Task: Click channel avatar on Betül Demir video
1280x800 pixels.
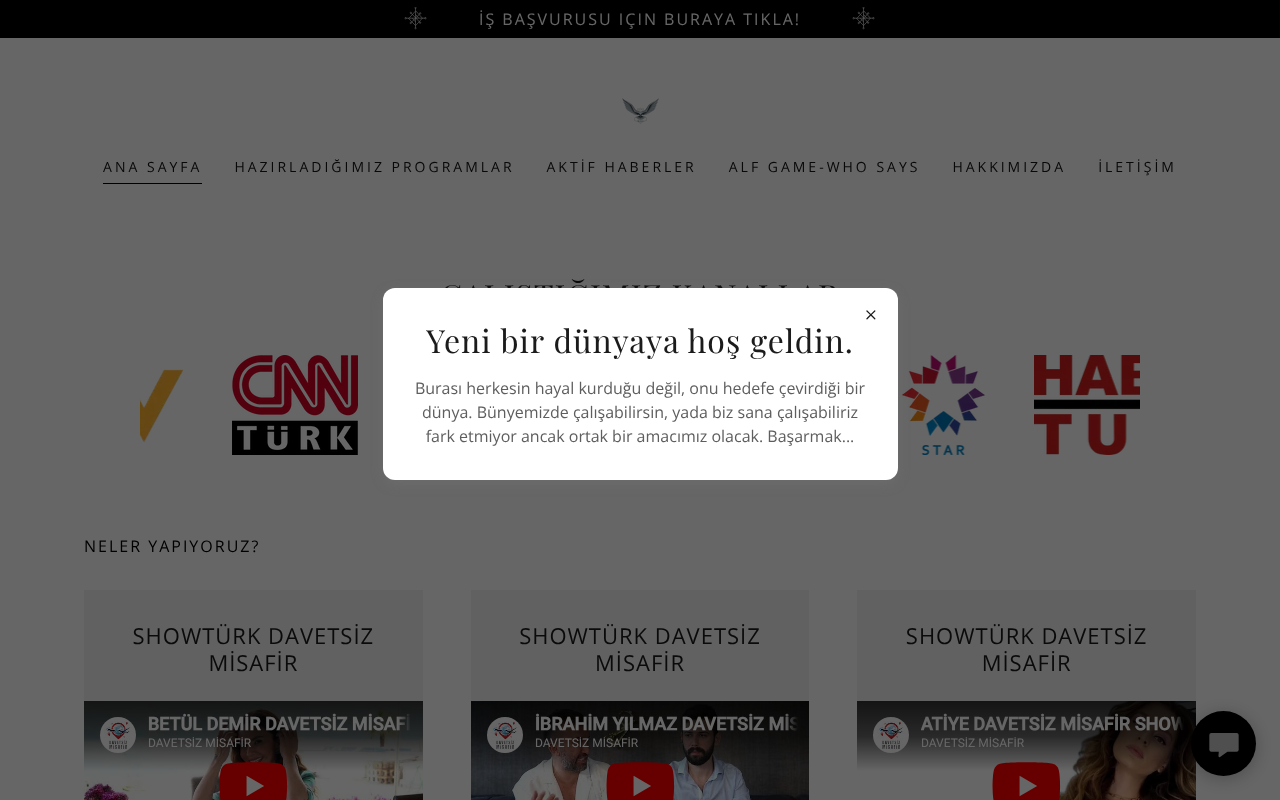Action: [118, 735]
